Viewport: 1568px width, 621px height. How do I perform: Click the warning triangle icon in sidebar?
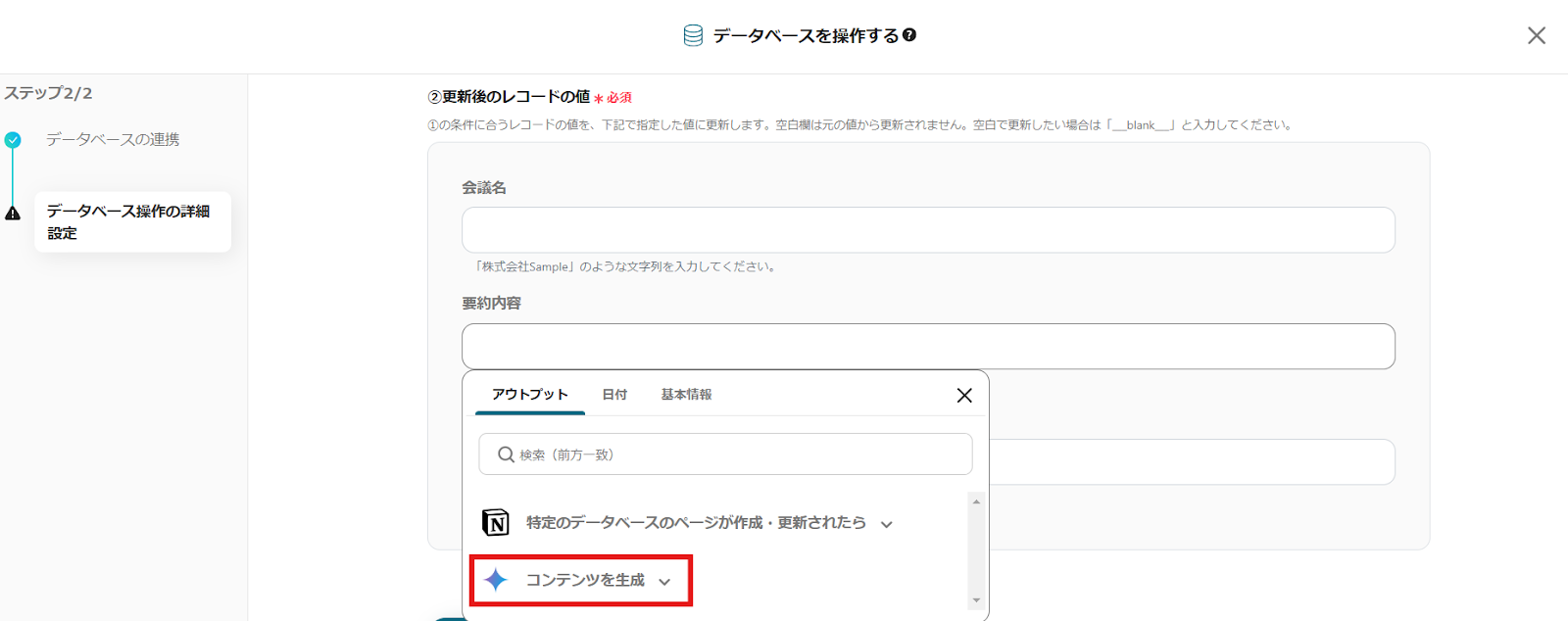(x=13, y=214)
